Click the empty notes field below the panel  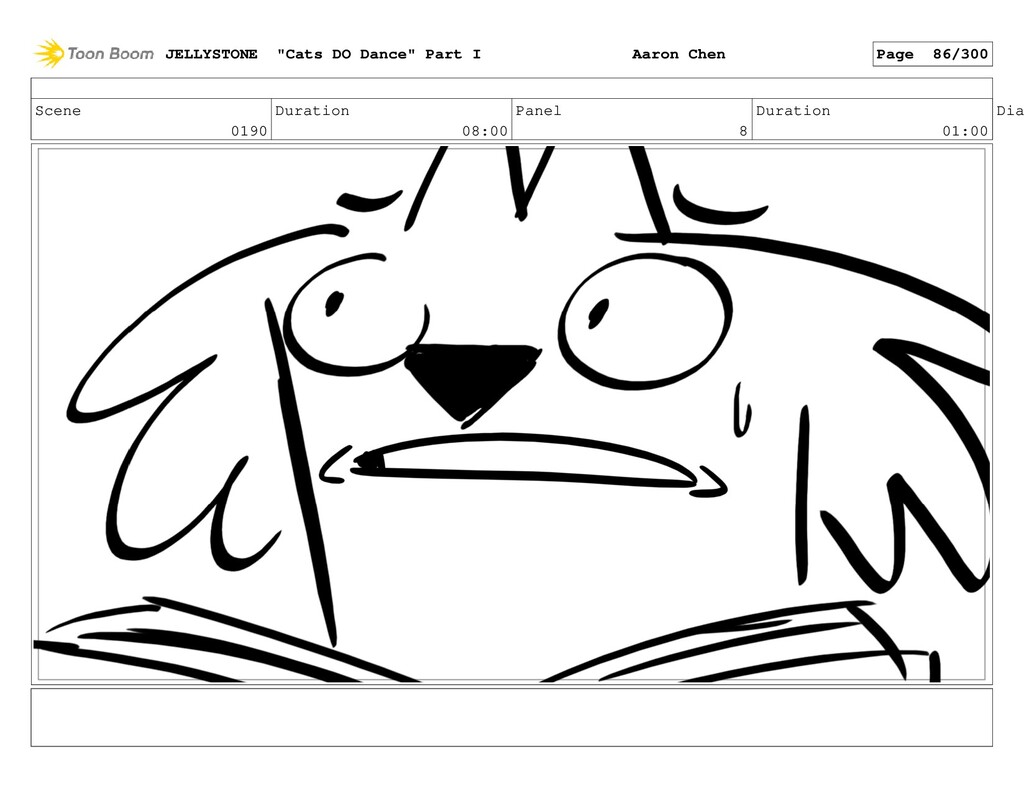[511, 717]
